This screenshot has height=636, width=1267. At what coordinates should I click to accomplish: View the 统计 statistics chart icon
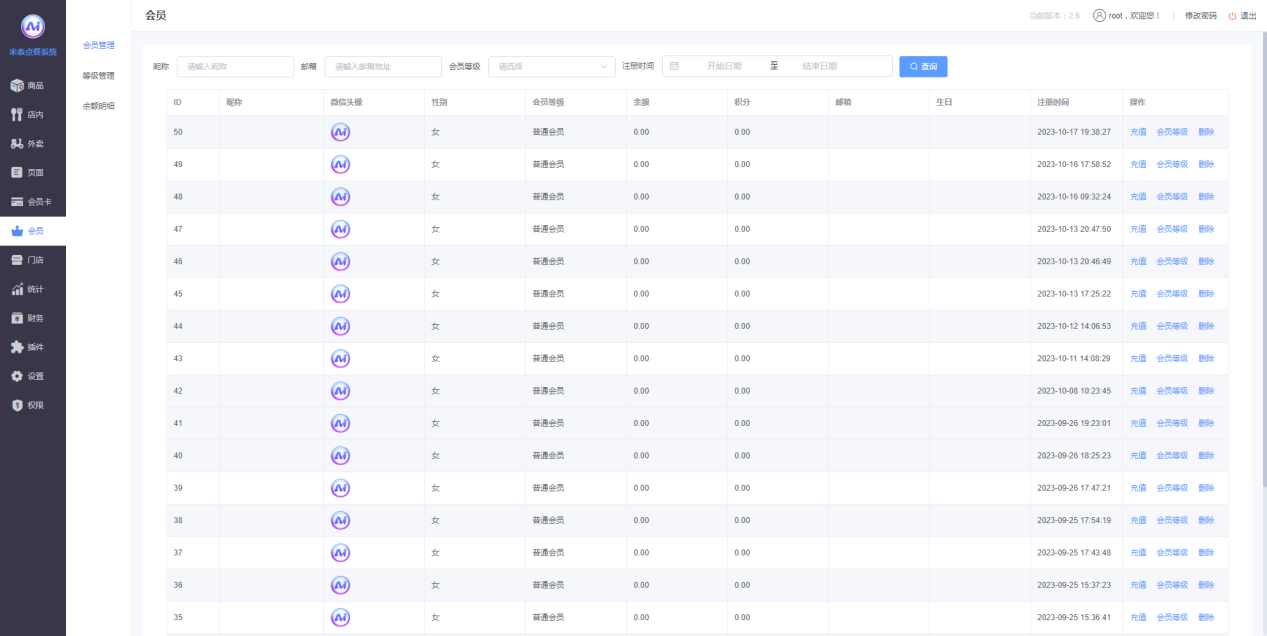point(17,289)
